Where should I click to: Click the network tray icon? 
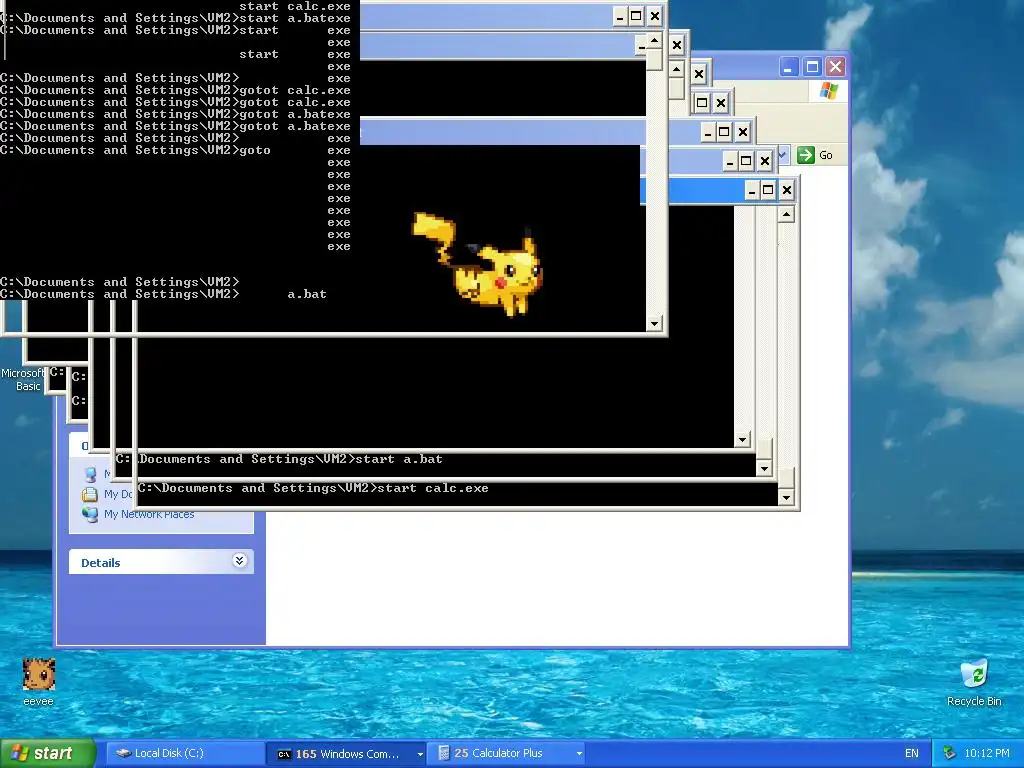(950, 753)
